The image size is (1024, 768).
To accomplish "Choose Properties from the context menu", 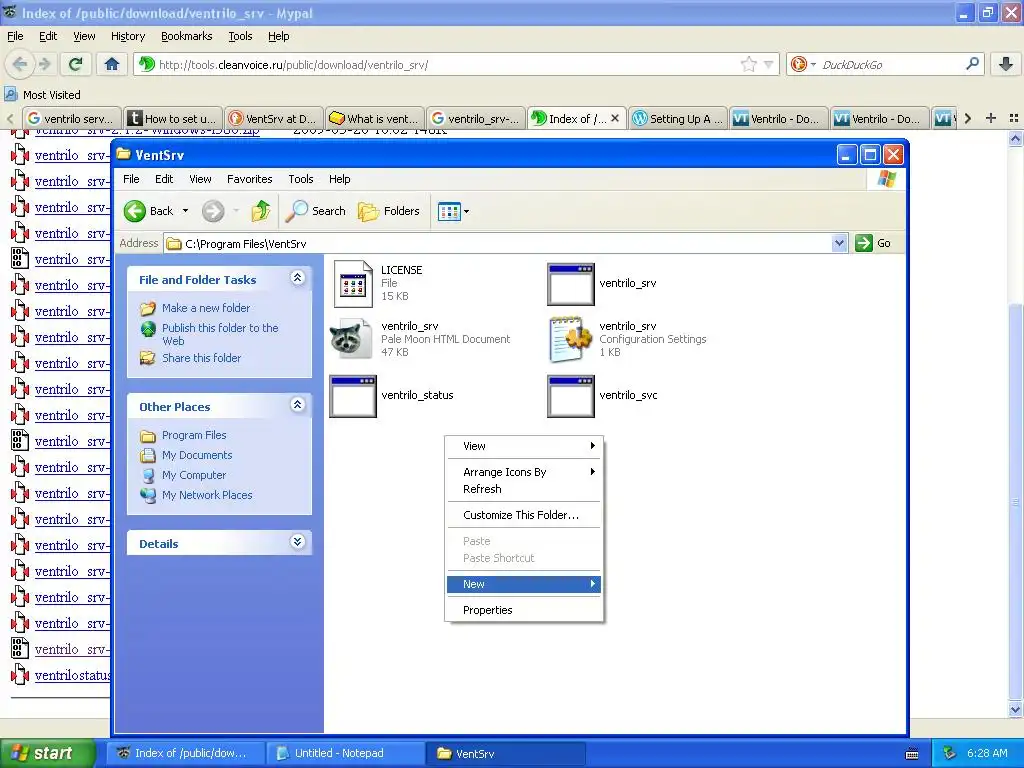I will click(x=524, y=610).
